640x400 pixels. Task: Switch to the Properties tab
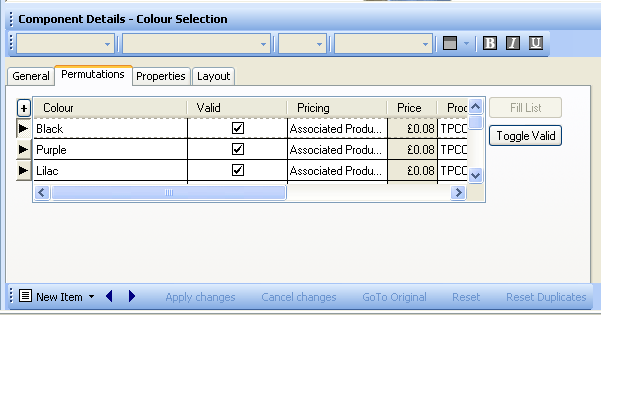[161, 76]
